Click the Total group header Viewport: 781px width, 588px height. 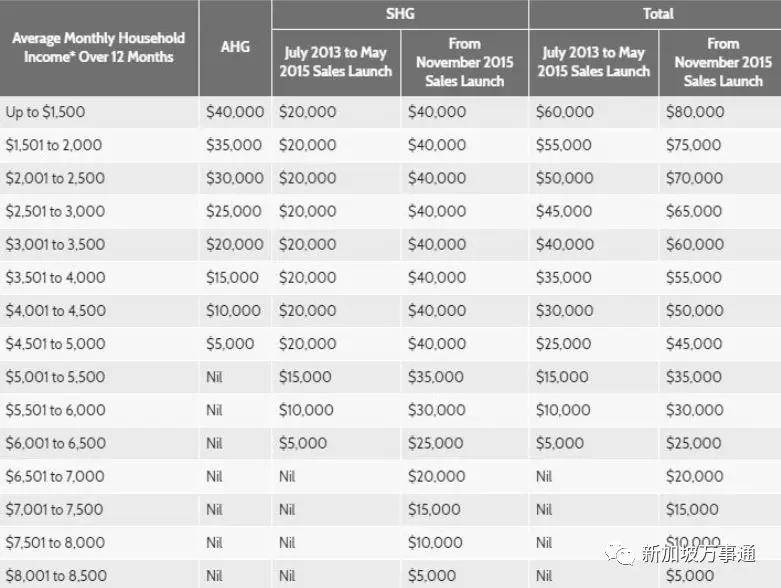657,14
